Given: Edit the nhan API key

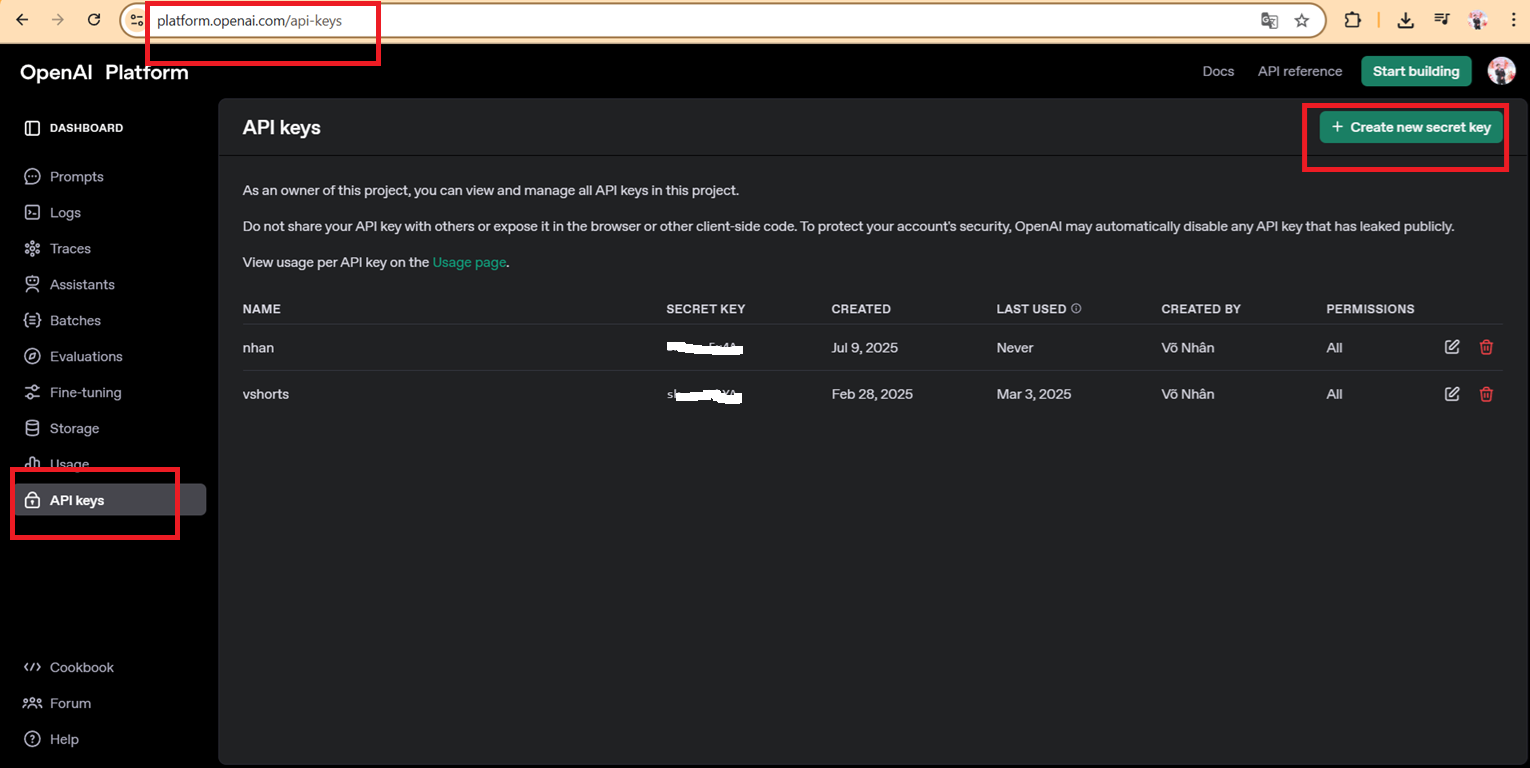Looking at the screenshot, I should (x=1452, y=347).
